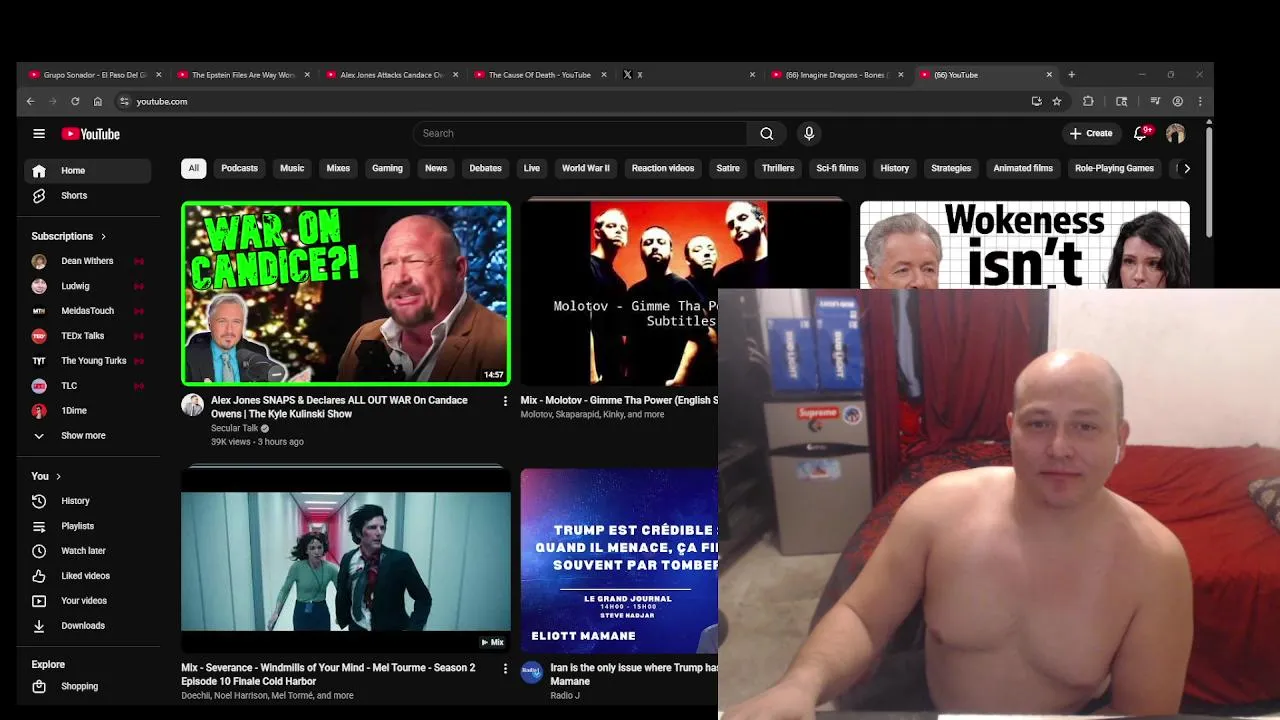Image resolution: width=1280 pixels, height=720 pixels.
Task: Select the Sci-fi films filter chip
Action: tap(837, 168)
